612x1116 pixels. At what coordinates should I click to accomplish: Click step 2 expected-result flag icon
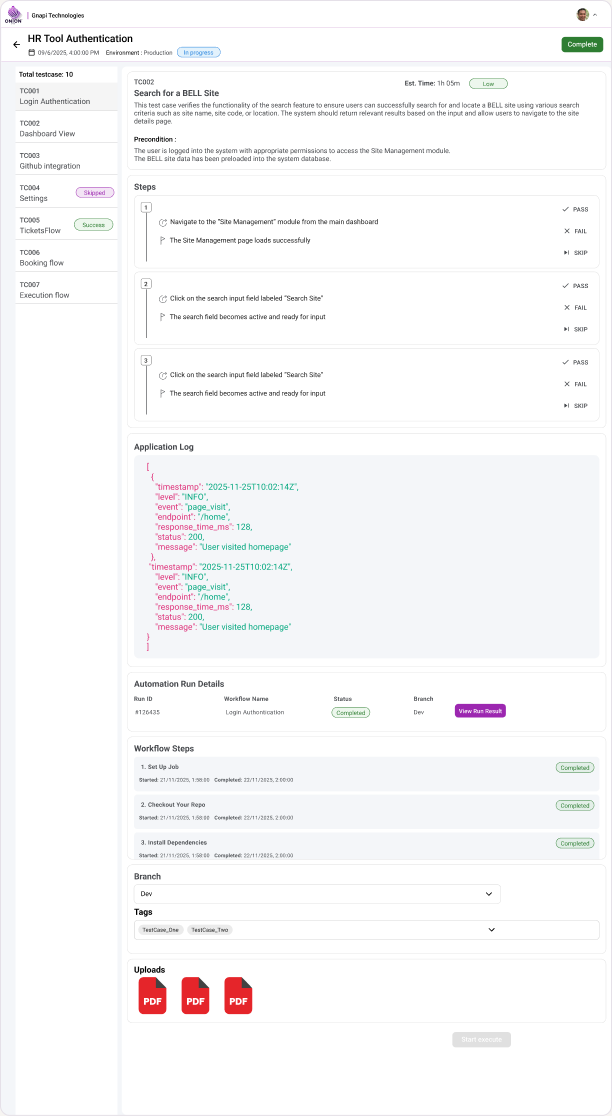(x=162, y=317)
